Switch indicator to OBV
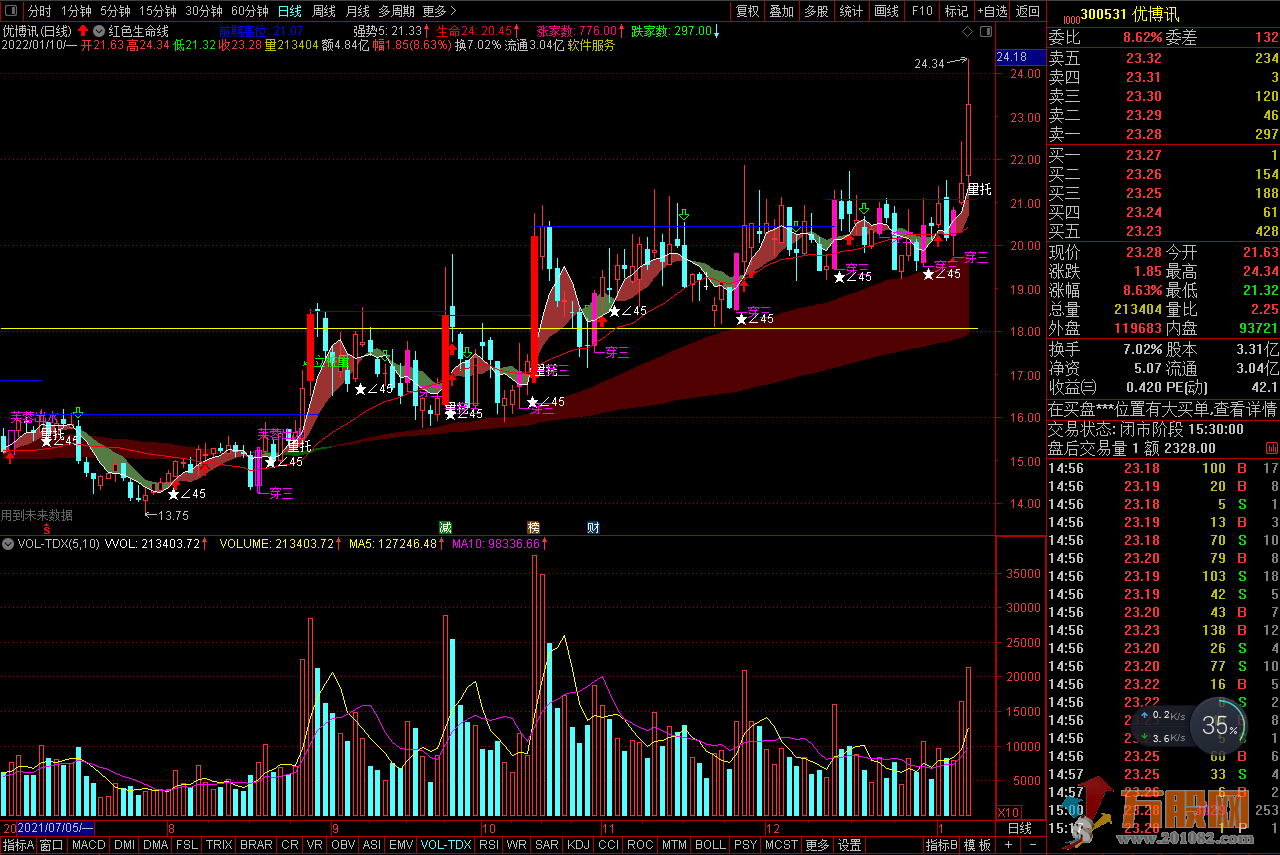This screenshot has height=855, width=1280. click(343, 845)
